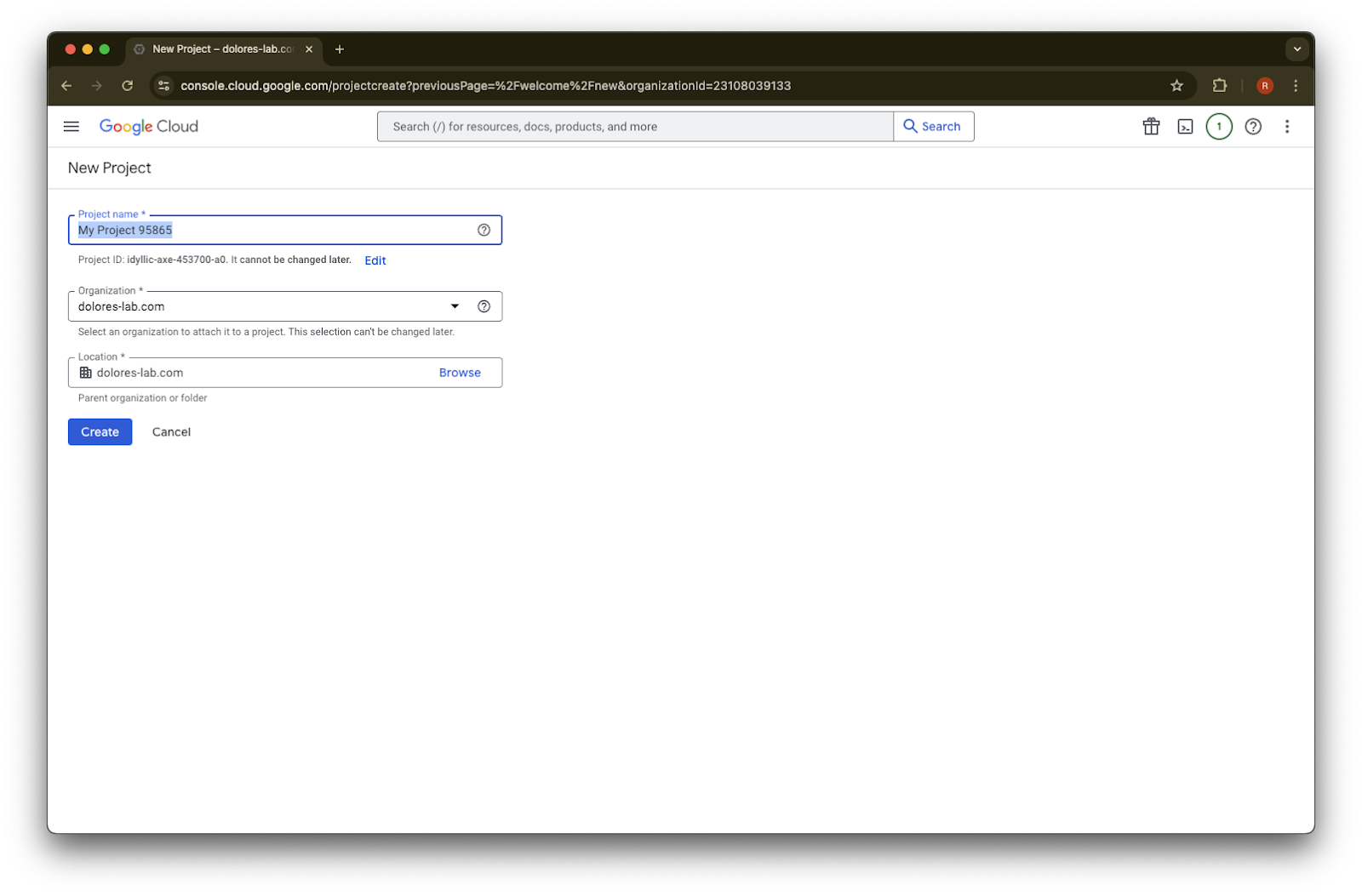Open the console settings three-dot menu
1362x896 pixels.
pos(1287,127)
